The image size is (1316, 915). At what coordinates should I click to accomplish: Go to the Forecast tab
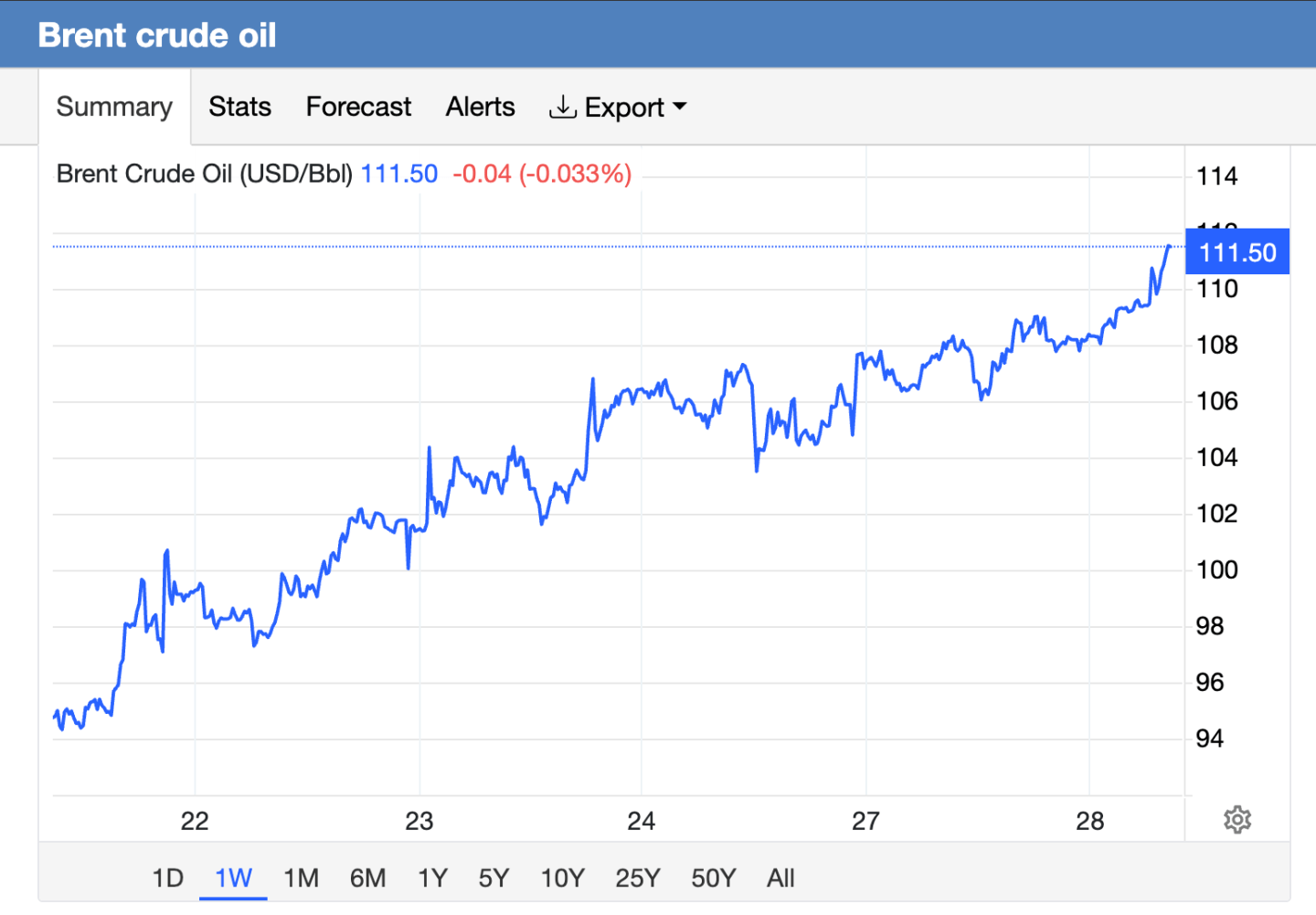(358, 107)
